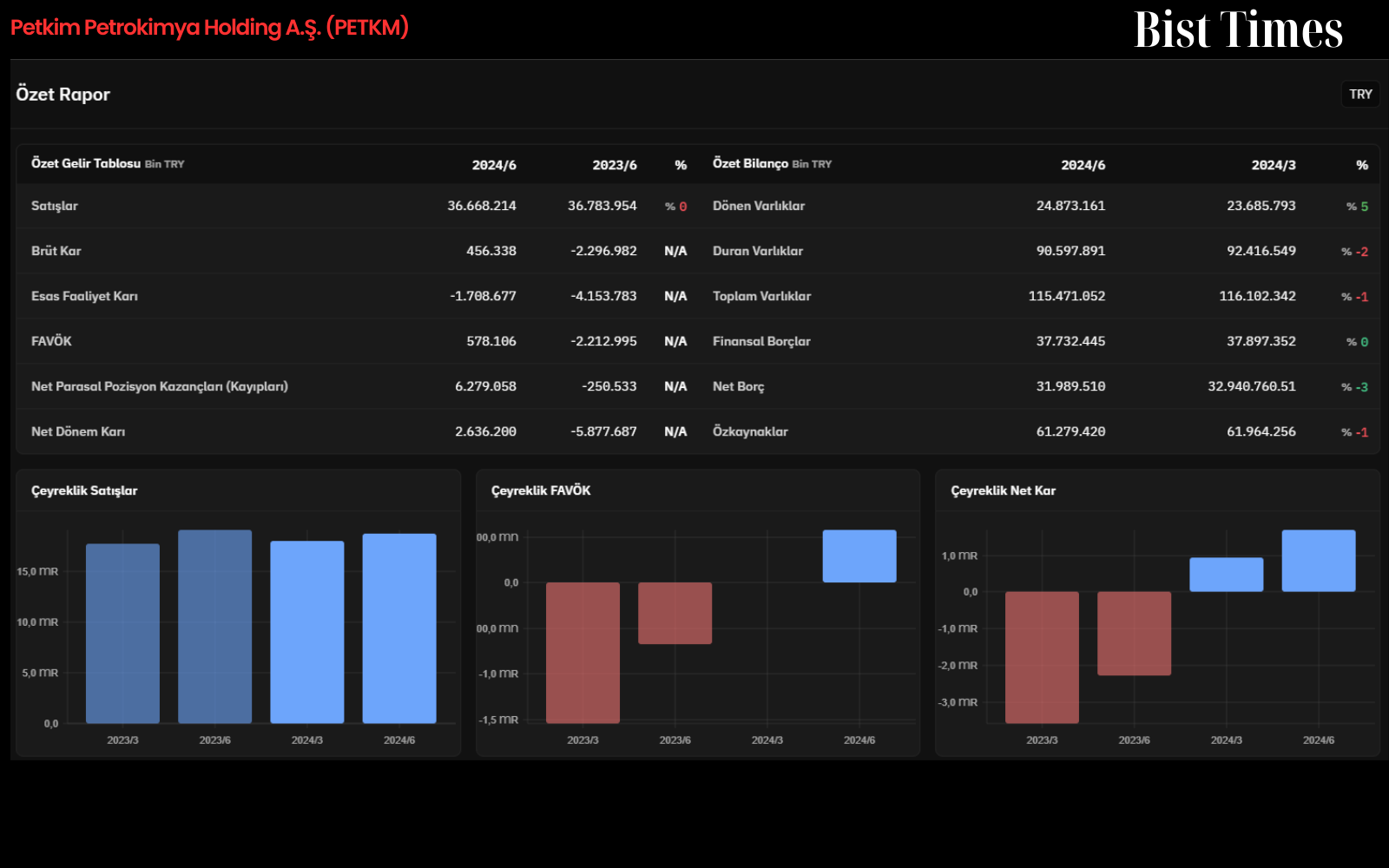Click the Esas Faaliyet Karı label
1389x868 pixels.
[84, 296]
